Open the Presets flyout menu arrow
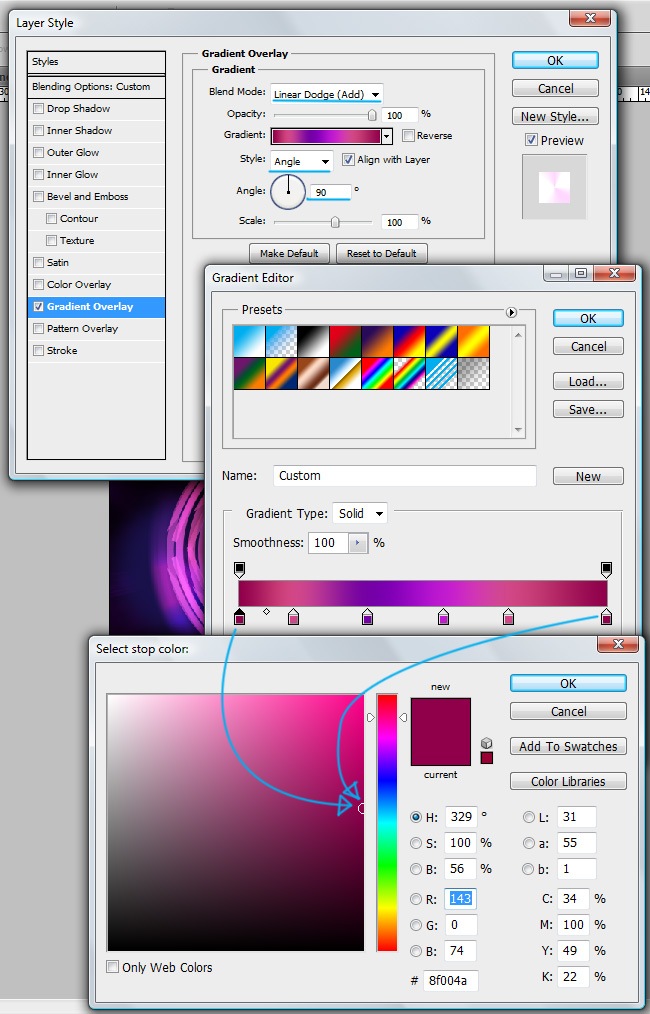The height and width of the screenshot is (1014, 650). (511, 312)
